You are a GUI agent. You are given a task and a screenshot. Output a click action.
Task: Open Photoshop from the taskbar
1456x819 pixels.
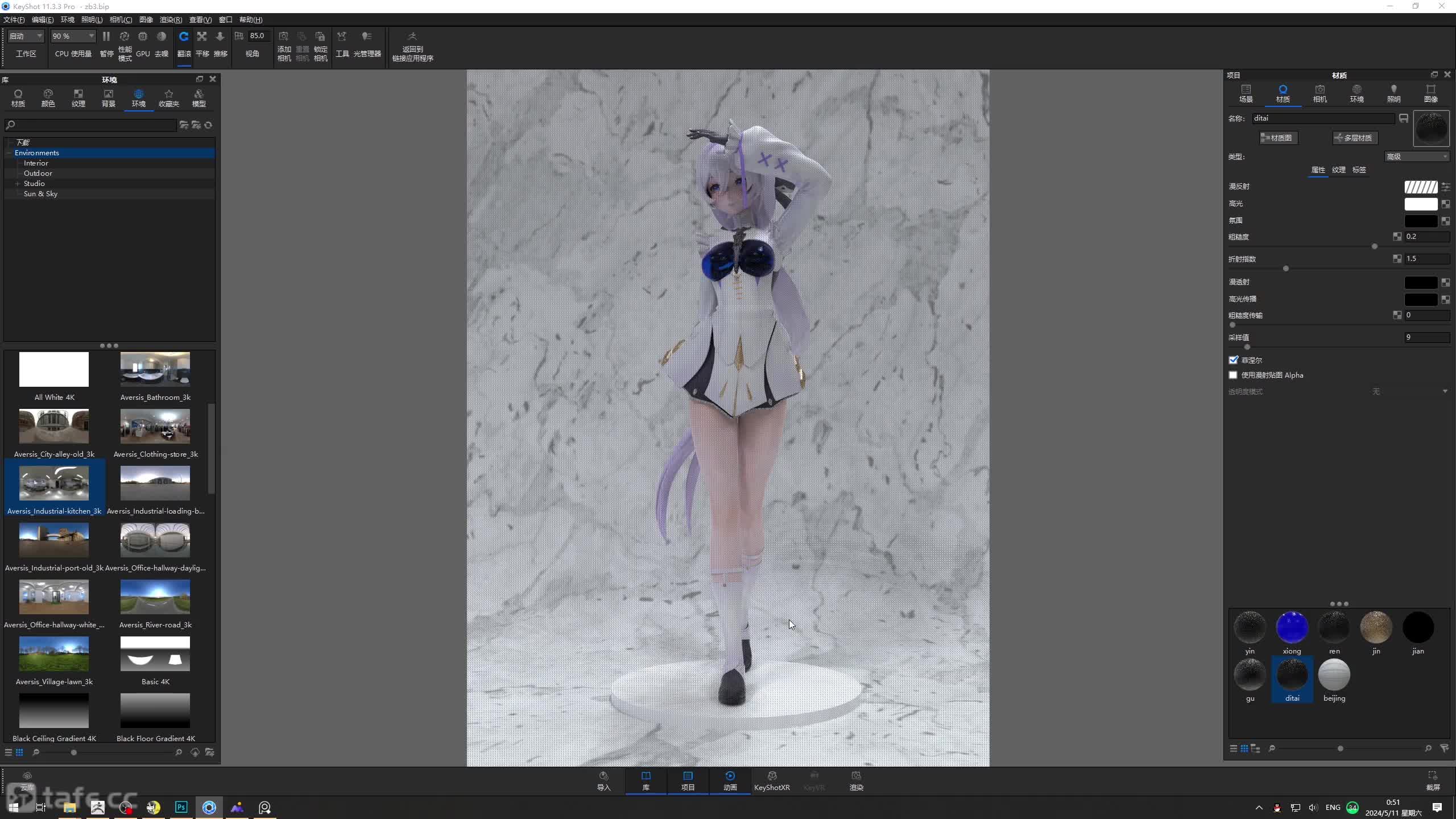tap(181, 807)
